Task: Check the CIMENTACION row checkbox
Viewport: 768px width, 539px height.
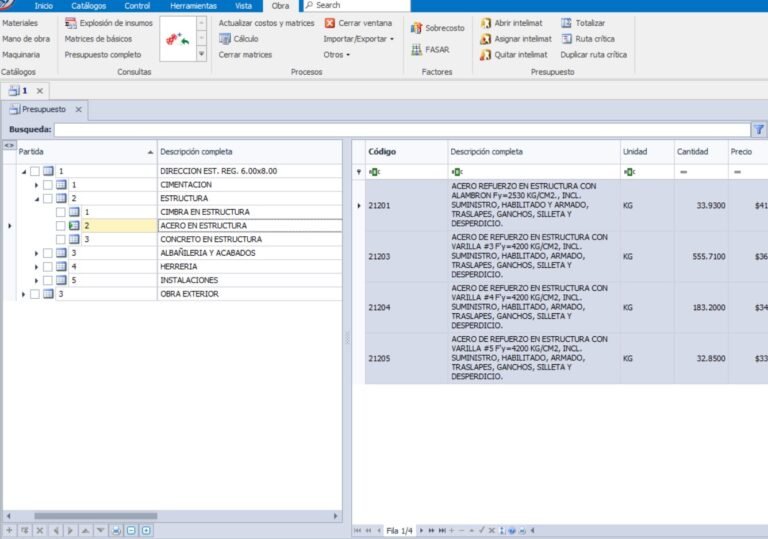Action: click(48, 185)
